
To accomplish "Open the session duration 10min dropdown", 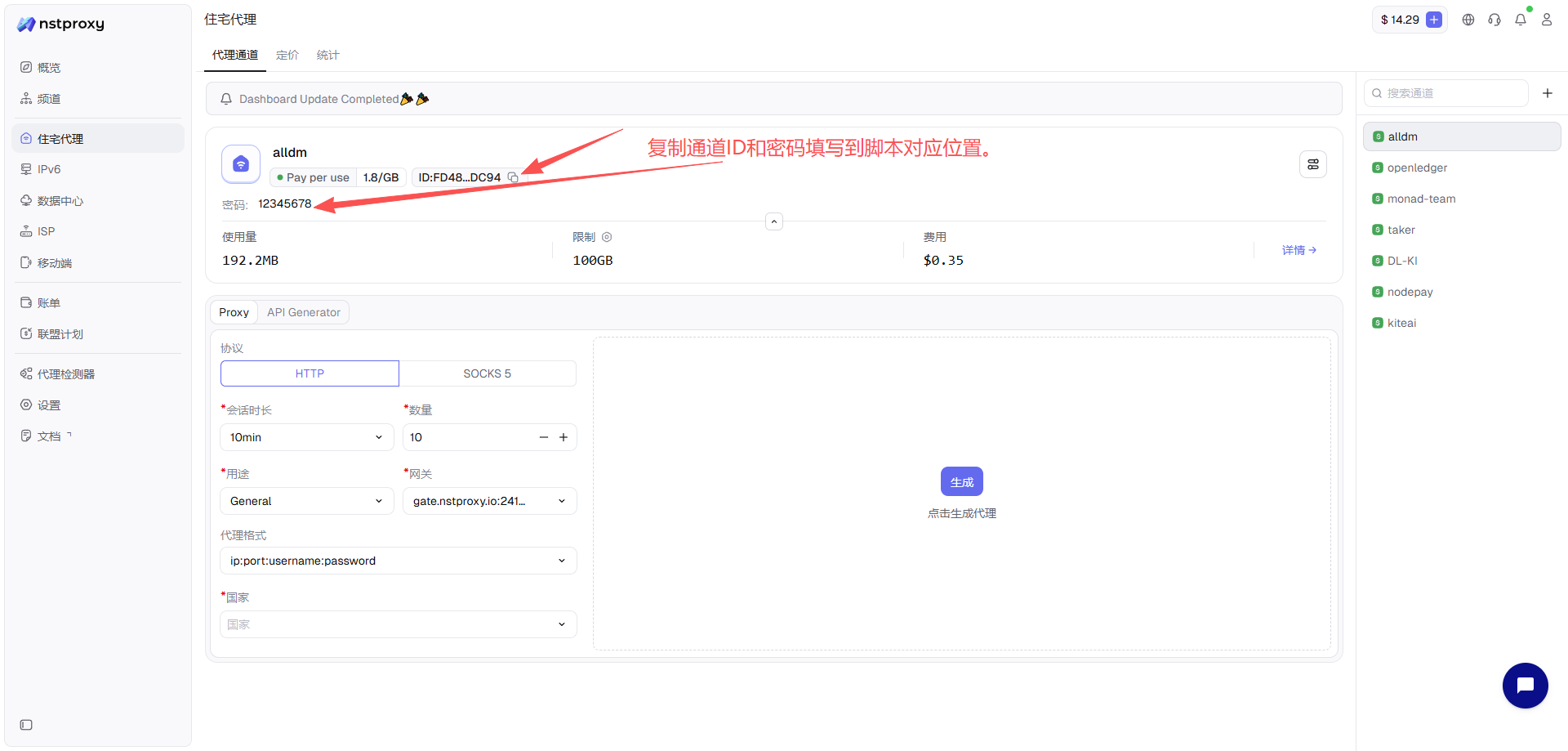I will [306, 437].
